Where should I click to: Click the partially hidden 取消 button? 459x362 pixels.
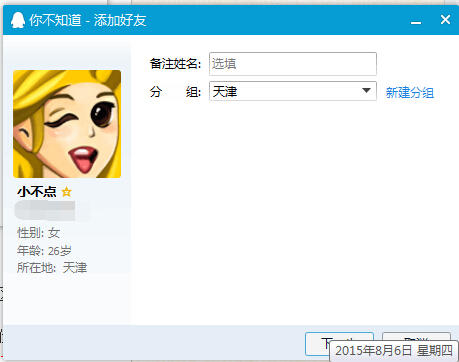(416, 336)
